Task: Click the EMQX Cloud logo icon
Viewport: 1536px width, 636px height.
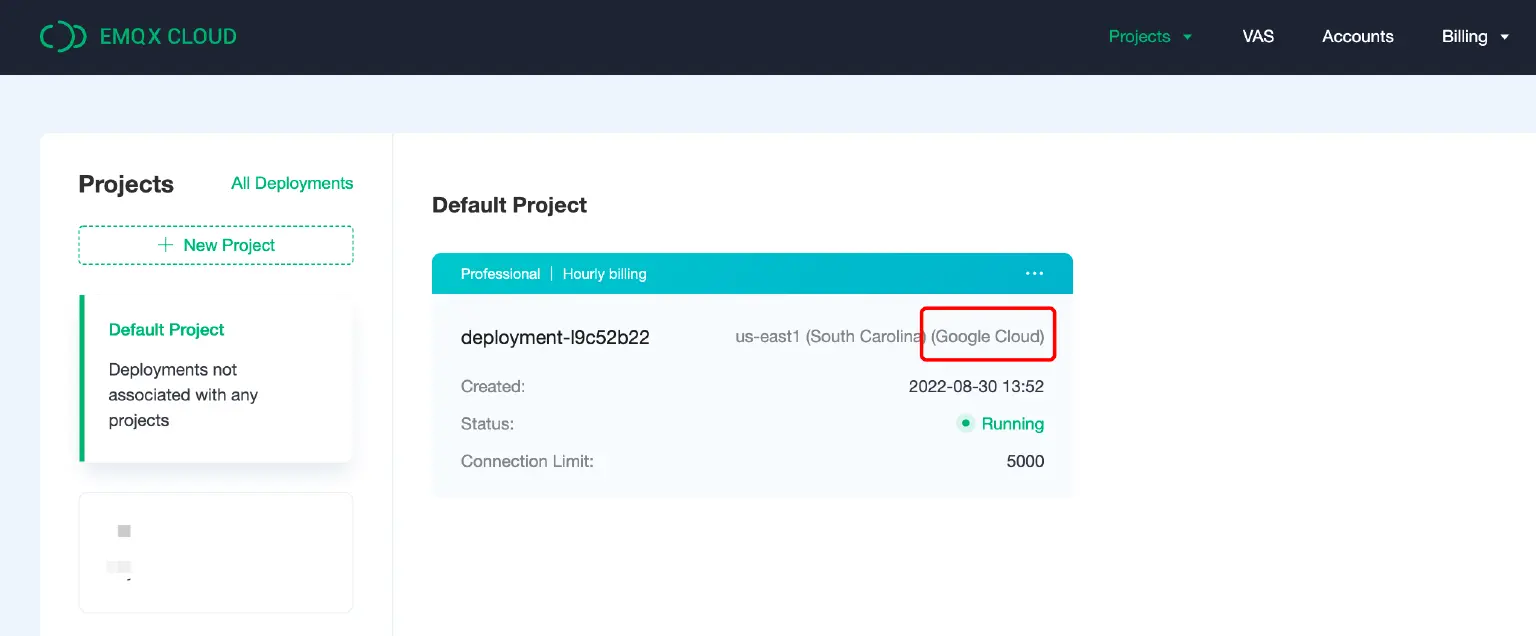Action: [62, 37]
